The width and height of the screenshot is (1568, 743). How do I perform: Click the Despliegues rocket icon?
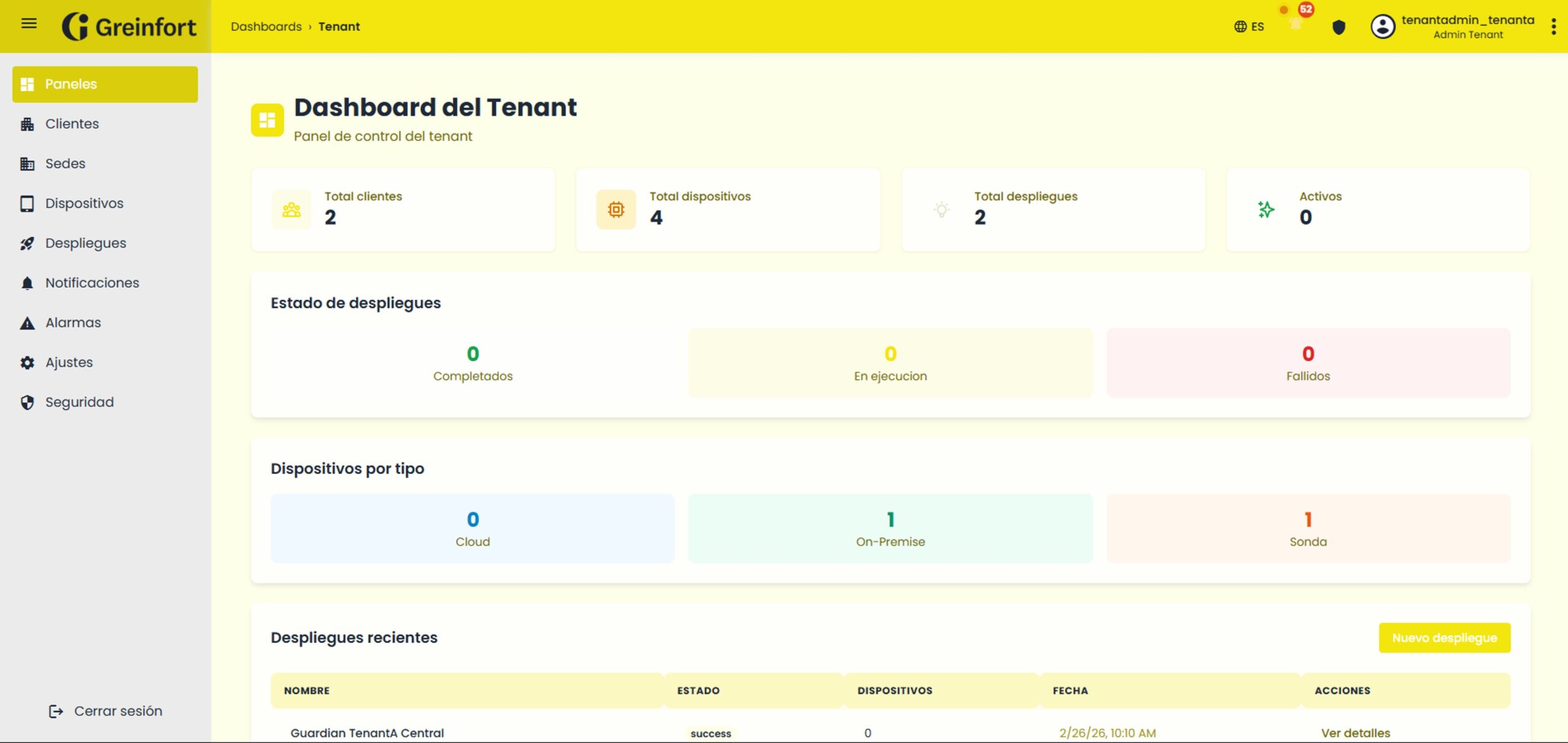pos(28,243)
